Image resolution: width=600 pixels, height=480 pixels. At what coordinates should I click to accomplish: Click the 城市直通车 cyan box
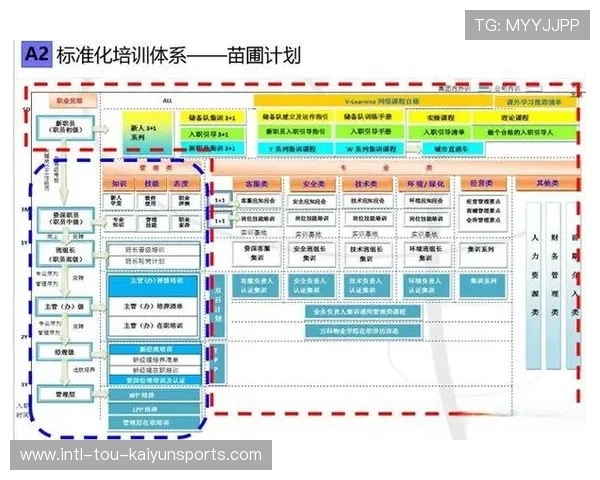point(453,149)
